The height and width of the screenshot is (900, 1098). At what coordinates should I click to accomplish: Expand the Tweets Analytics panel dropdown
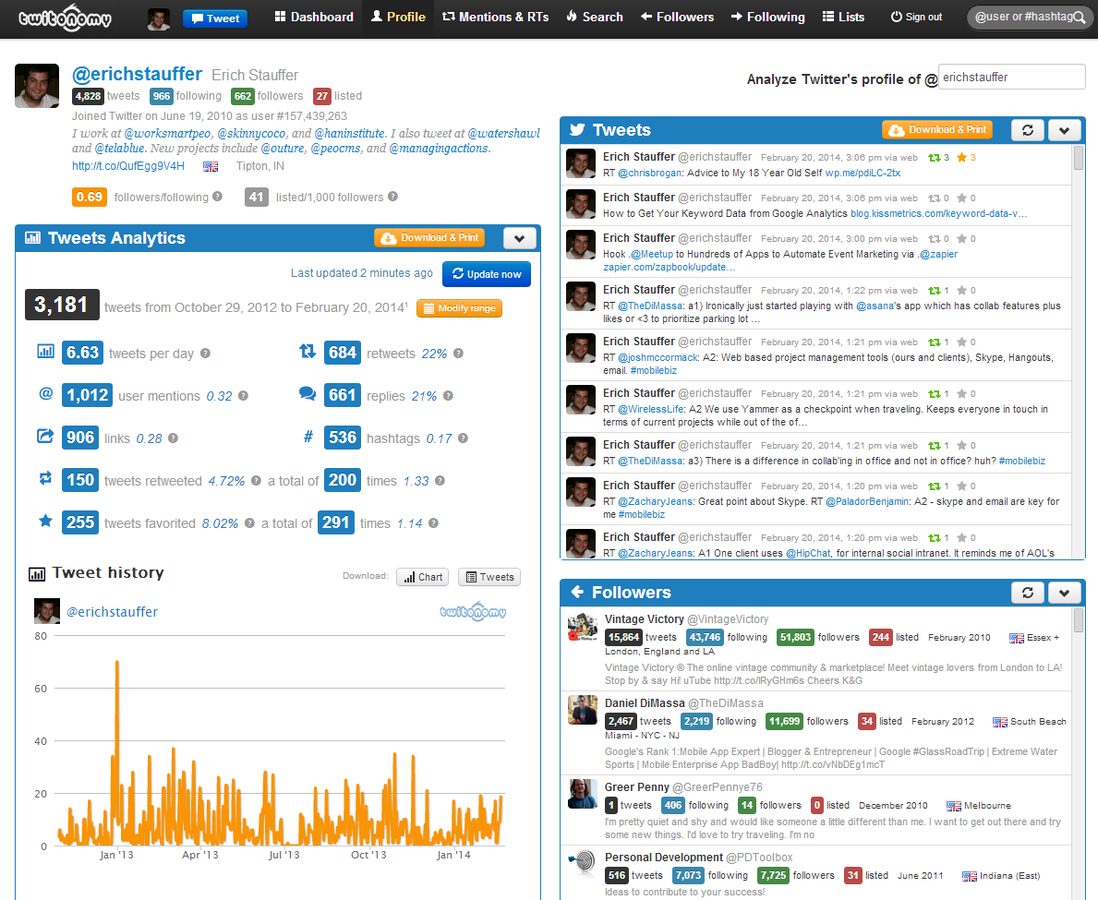coord(520,238)
